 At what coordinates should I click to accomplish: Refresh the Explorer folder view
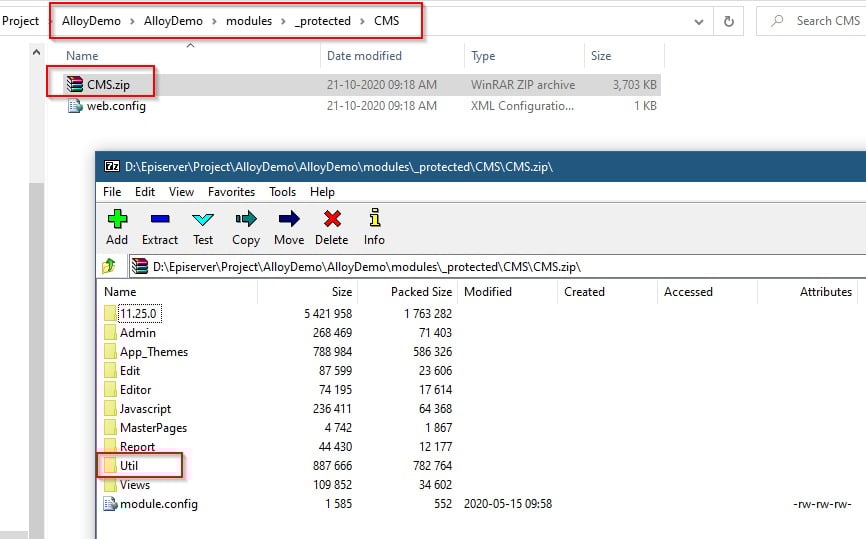(x=728, y=21)
